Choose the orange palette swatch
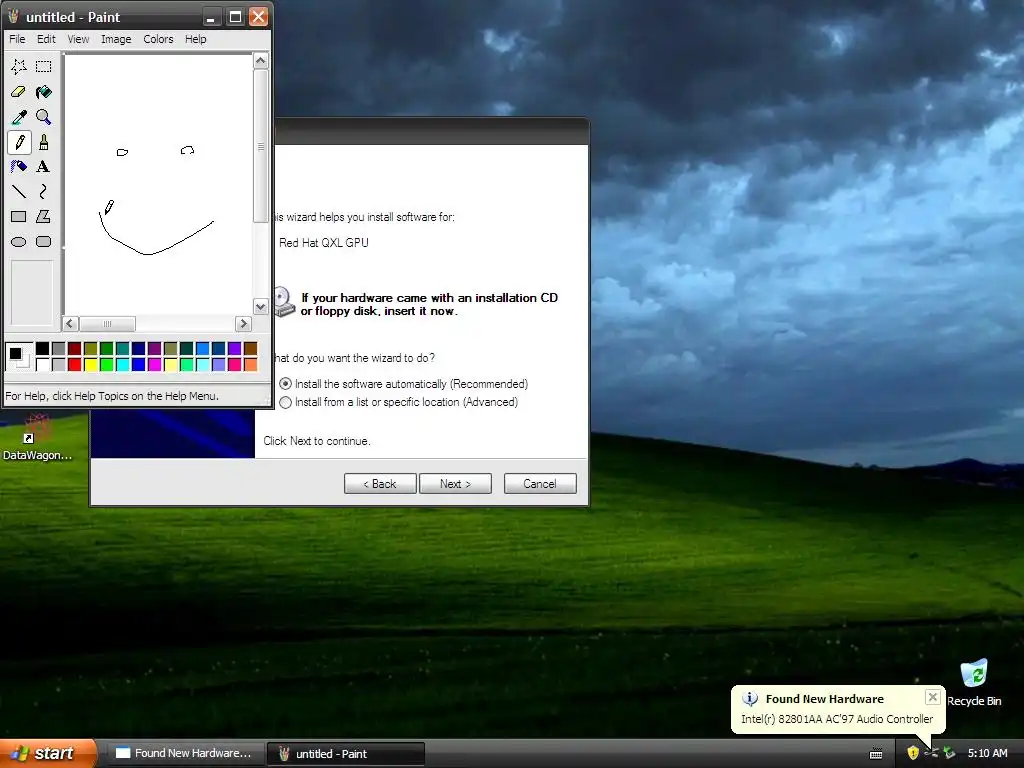Viewport: 1024px width, 768px height. pyautogui.click(x=251, y=364)
